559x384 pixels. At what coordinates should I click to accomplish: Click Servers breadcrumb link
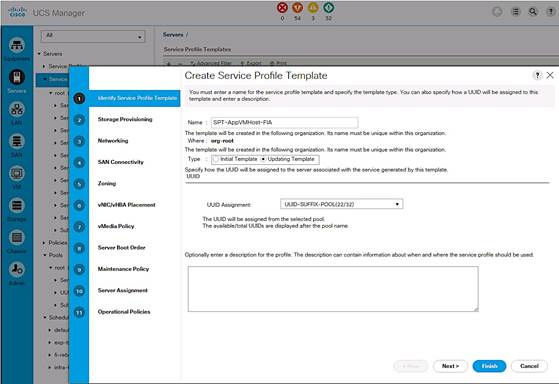coord(173,35)
